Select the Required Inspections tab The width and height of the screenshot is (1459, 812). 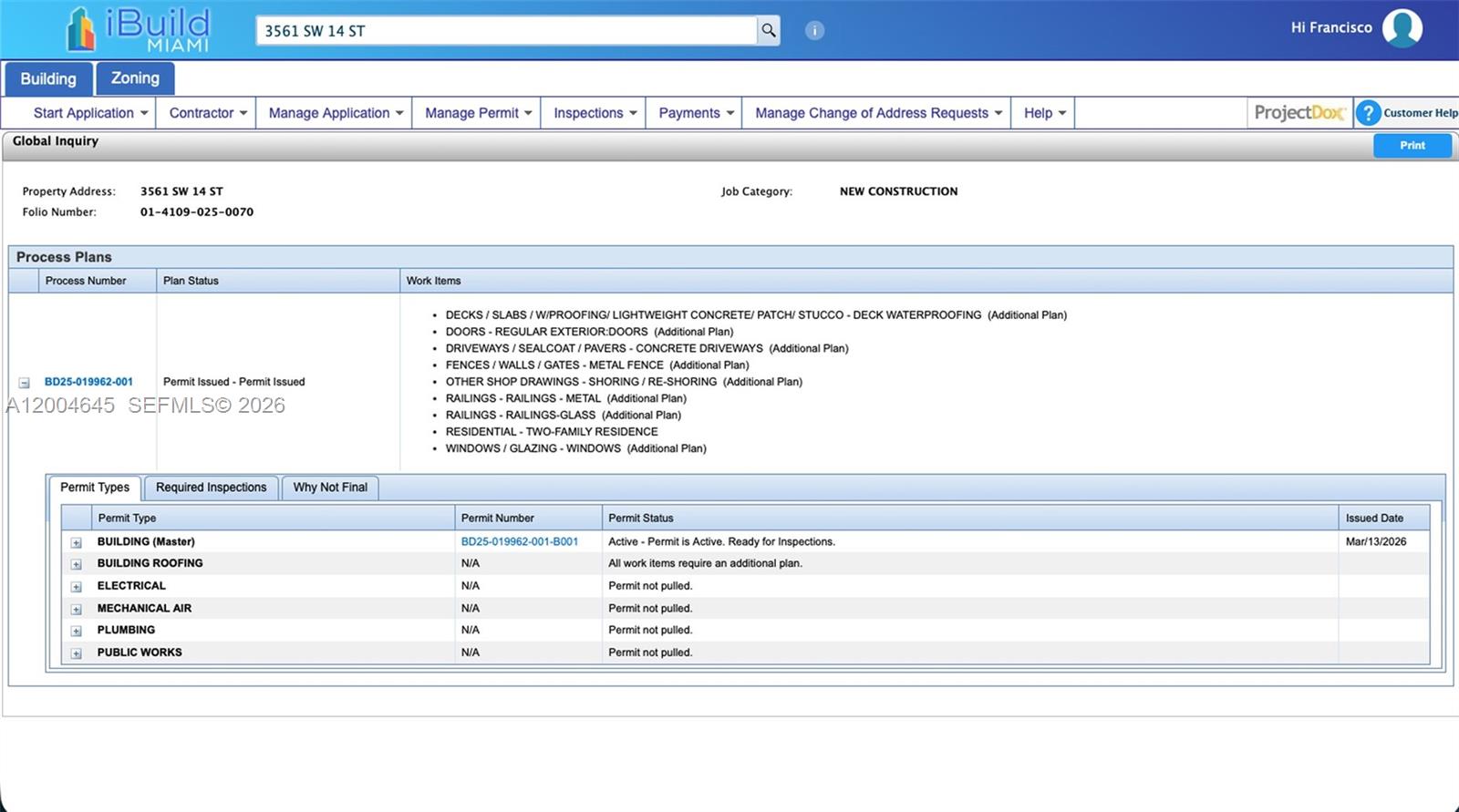click(x=211, y=488)
